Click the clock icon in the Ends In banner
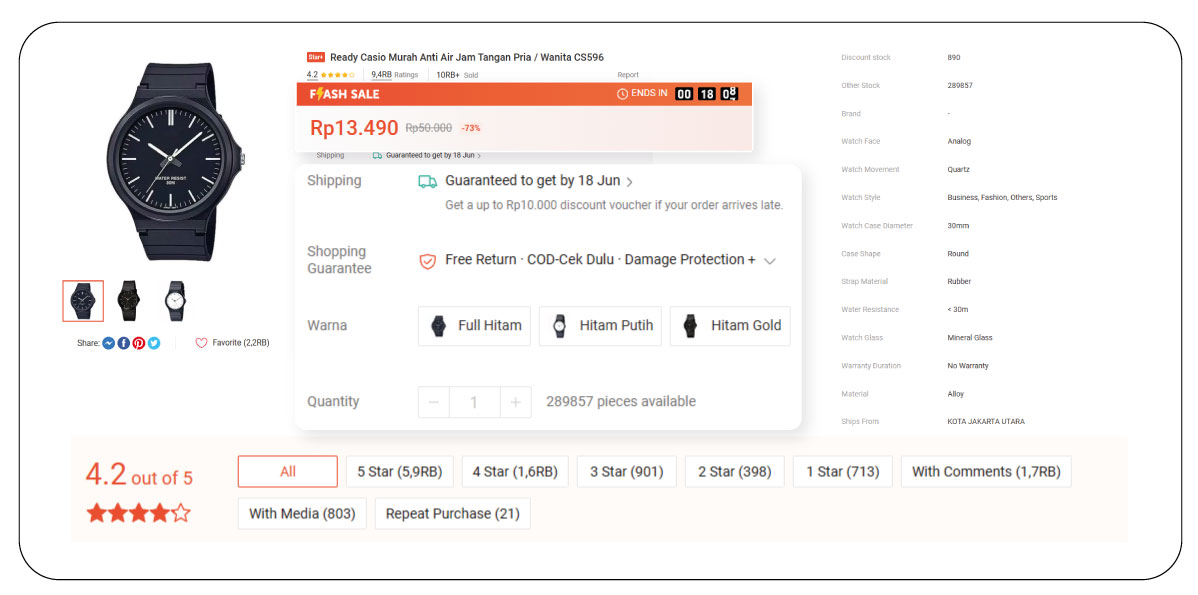The width and height of the screenshot is (1198, 595). tap(622, 95)
